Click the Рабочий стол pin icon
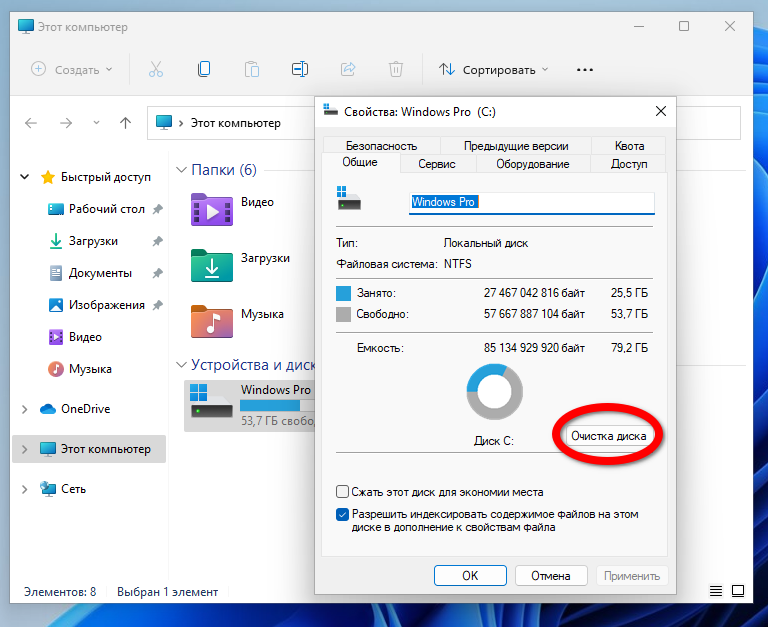 (x=157, y=209)
